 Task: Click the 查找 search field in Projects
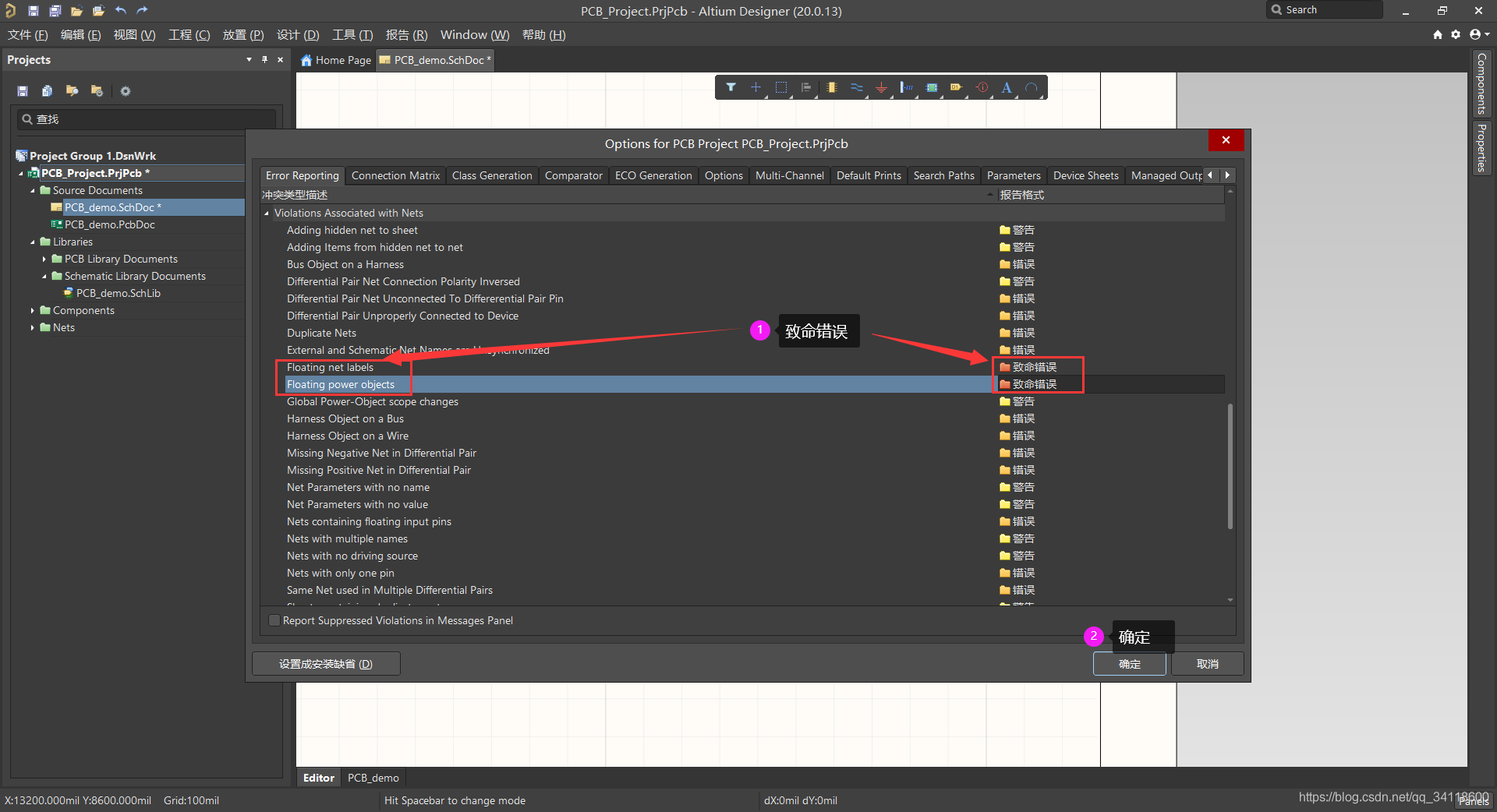(x=147, y=119)
